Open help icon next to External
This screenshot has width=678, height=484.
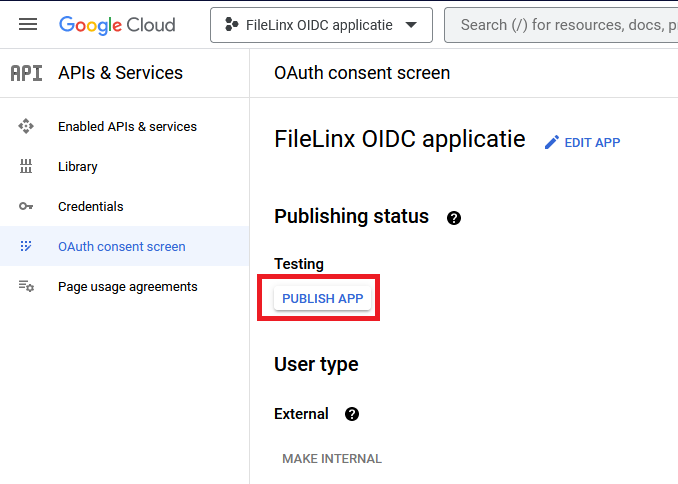(352, 414)
